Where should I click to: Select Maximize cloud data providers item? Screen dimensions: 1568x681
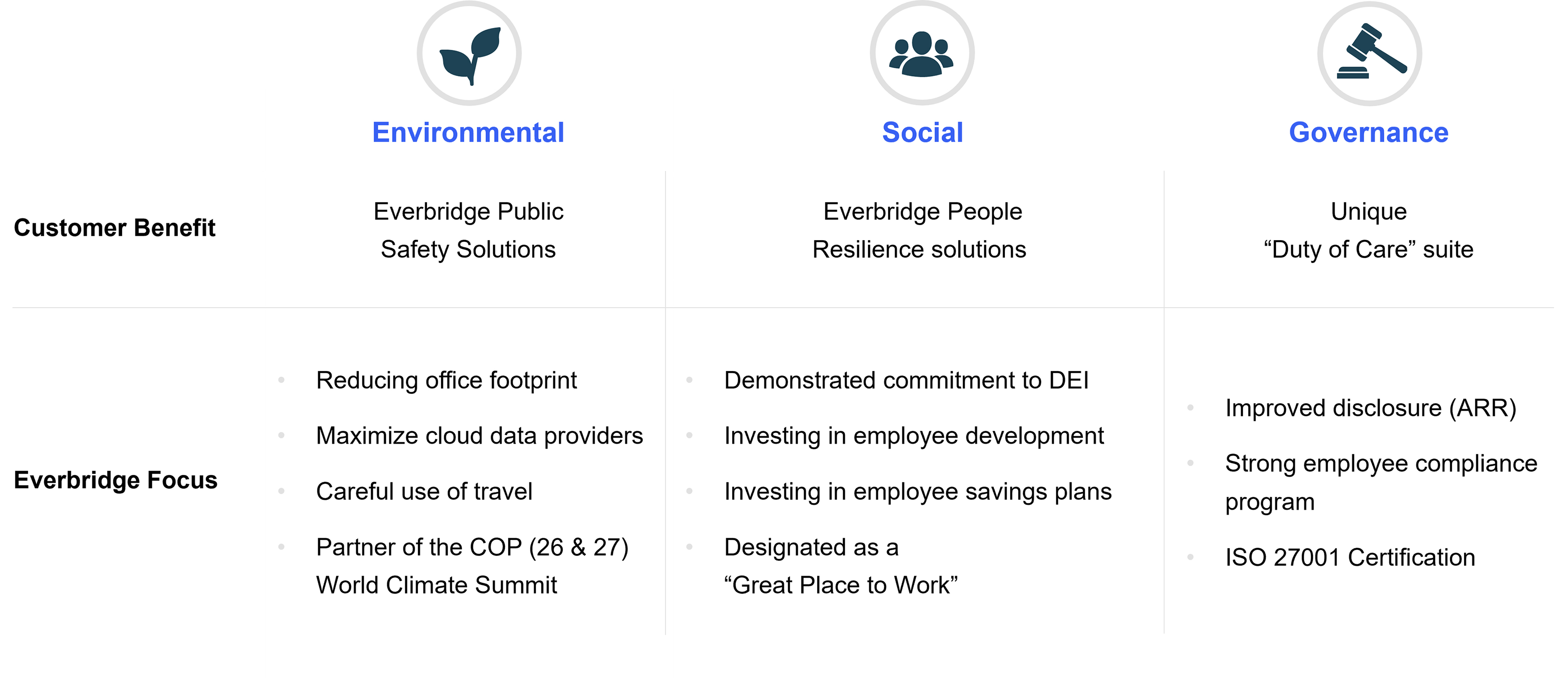[480, 436]
